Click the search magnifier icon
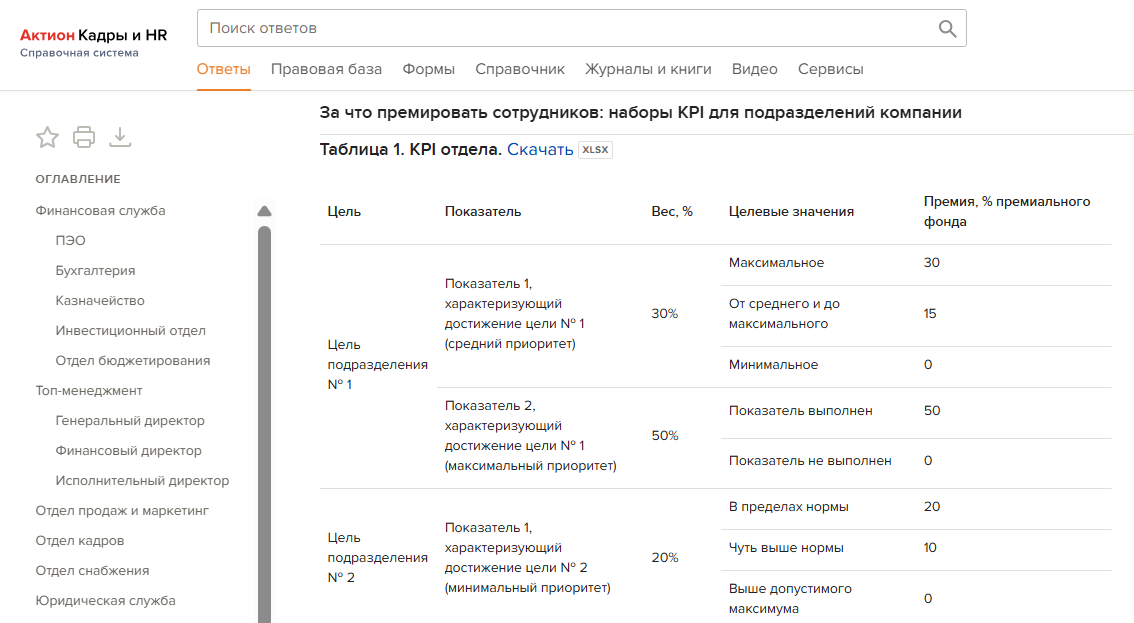 click(x=947, y=28)
